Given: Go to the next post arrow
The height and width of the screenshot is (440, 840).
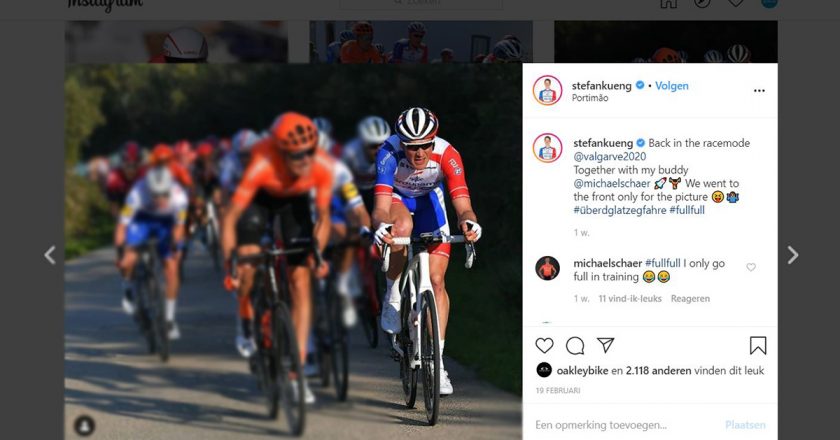Looking at the screenshot, I should 793,255.
